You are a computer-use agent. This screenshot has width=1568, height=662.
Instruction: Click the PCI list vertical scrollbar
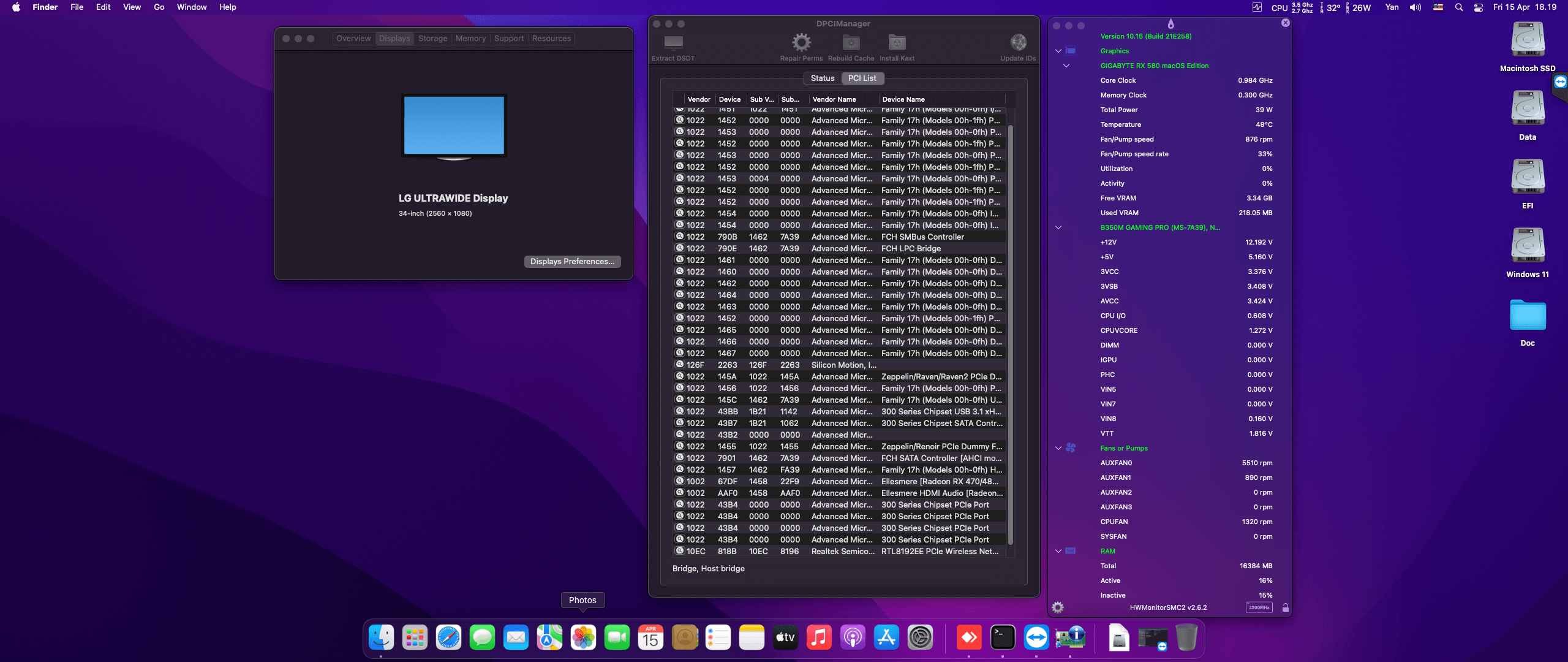tap(1011, 334)
